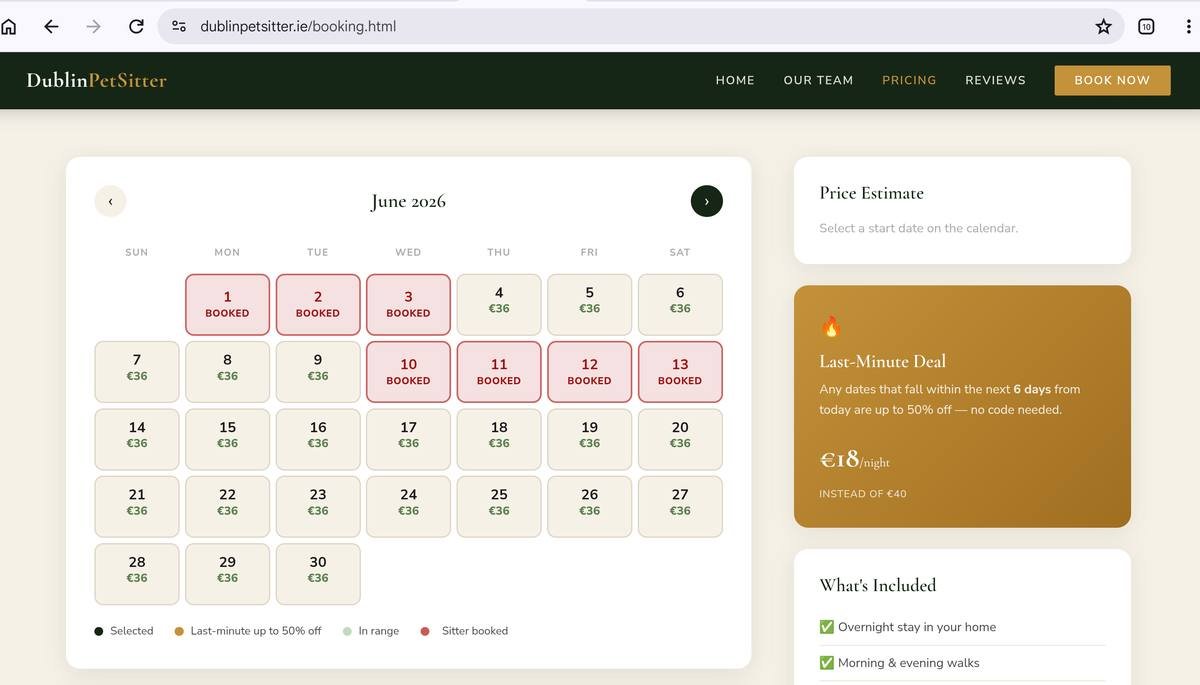This screenshot has height=685, width=1200.
Task: Open the tab count button showing 10
Action: point(1146,27)
